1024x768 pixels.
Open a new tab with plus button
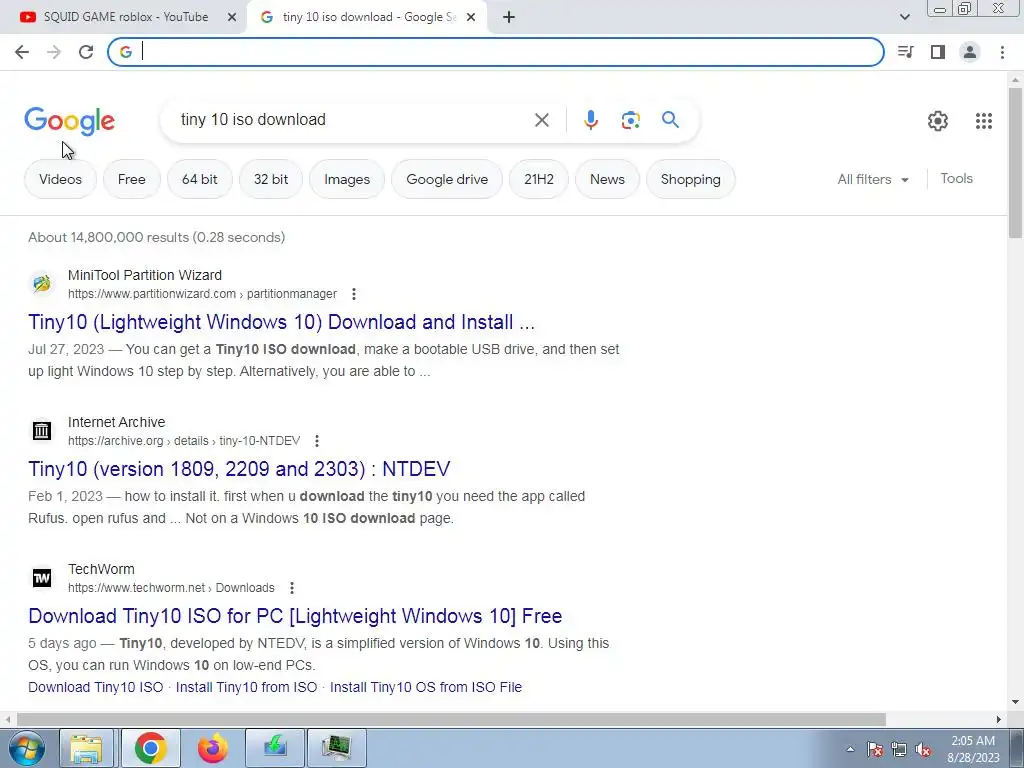click(x=509, y=18)
